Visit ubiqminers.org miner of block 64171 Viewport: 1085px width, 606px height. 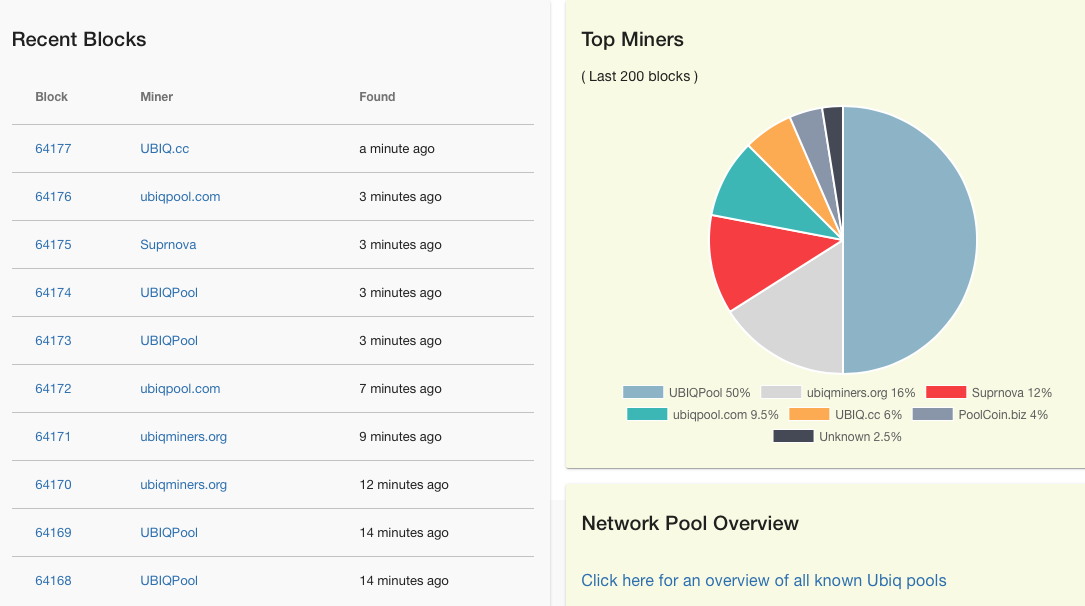click(183, 437)
